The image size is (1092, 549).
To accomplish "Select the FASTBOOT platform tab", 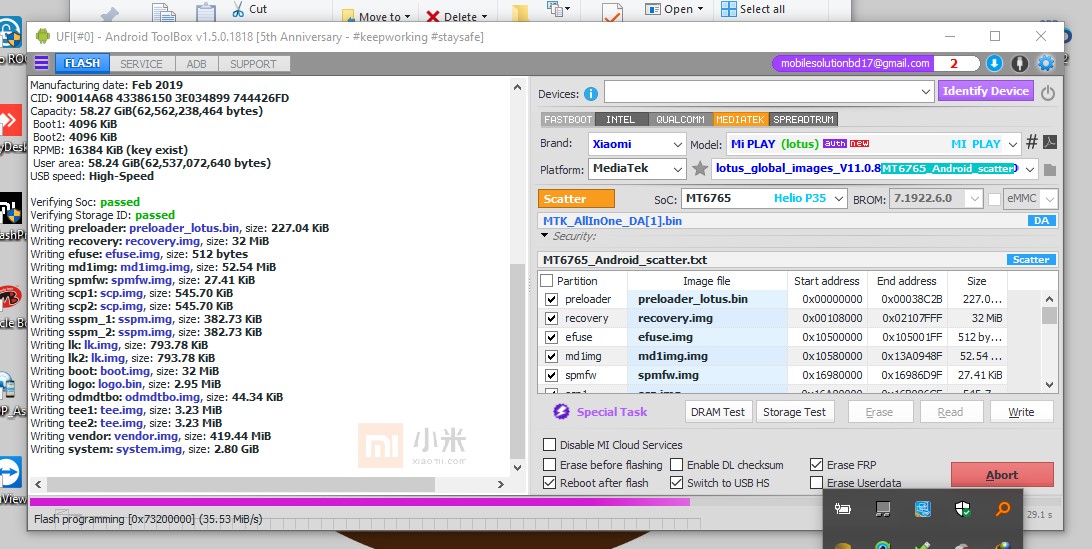I will point(568,120).
